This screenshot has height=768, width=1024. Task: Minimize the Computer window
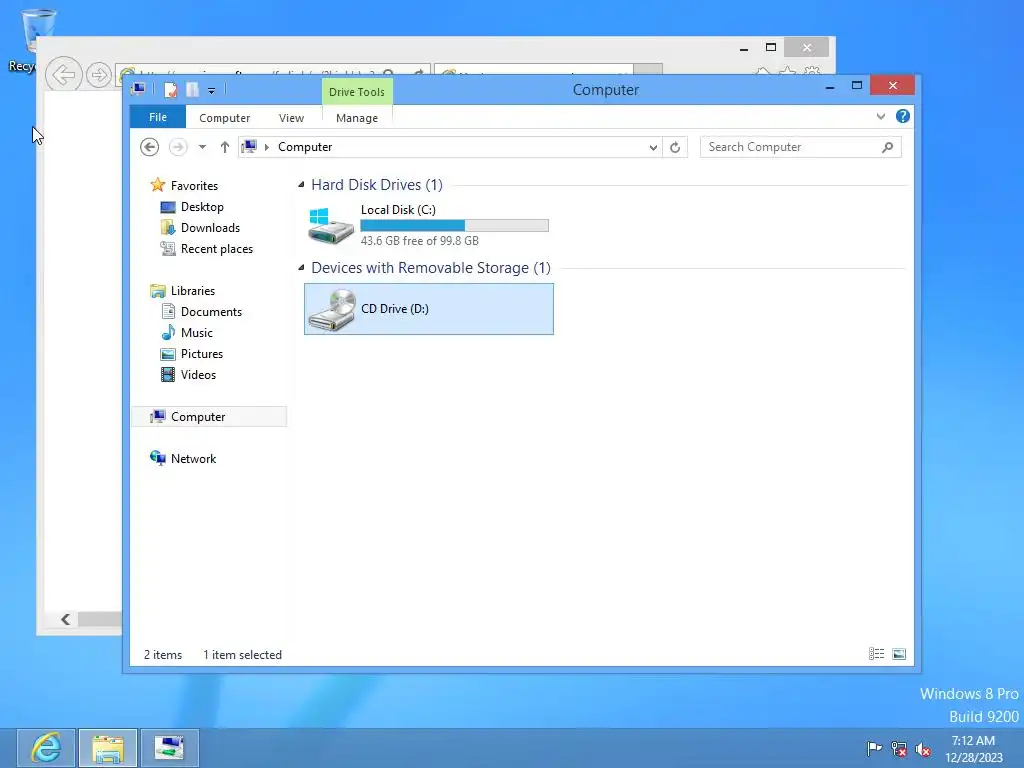(x=829, y=87)
